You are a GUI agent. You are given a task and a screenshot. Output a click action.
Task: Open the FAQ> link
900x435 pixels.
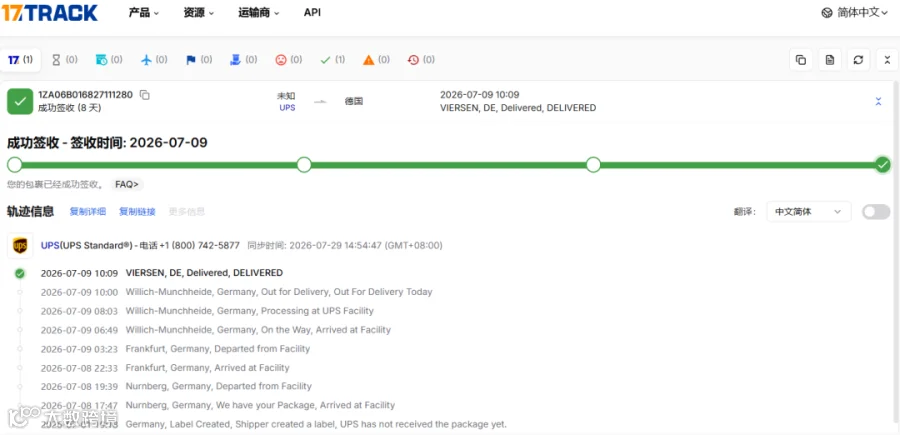(x=127, y=184)
